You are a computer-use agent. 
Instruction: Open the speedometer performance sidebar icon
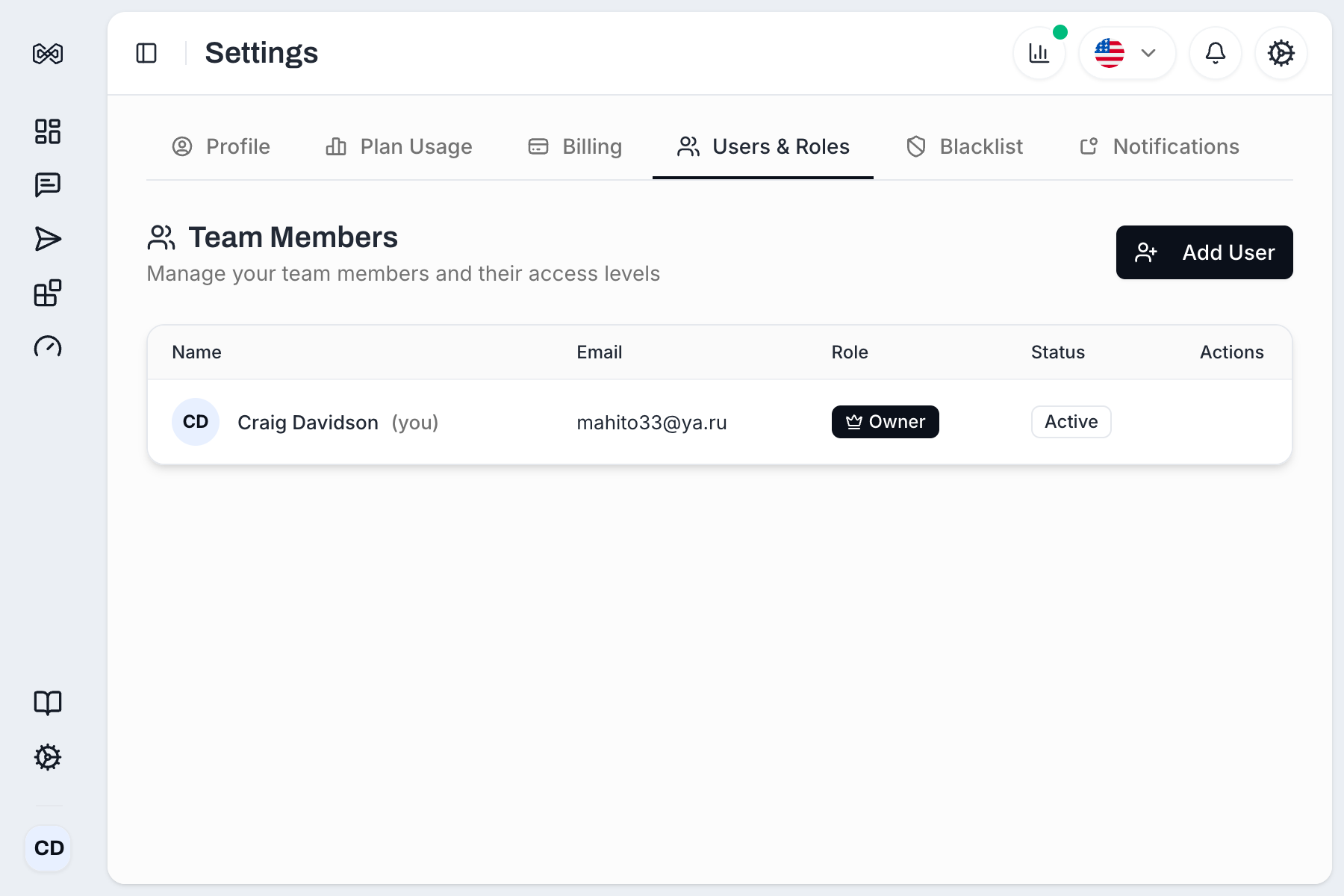point(48,347)
